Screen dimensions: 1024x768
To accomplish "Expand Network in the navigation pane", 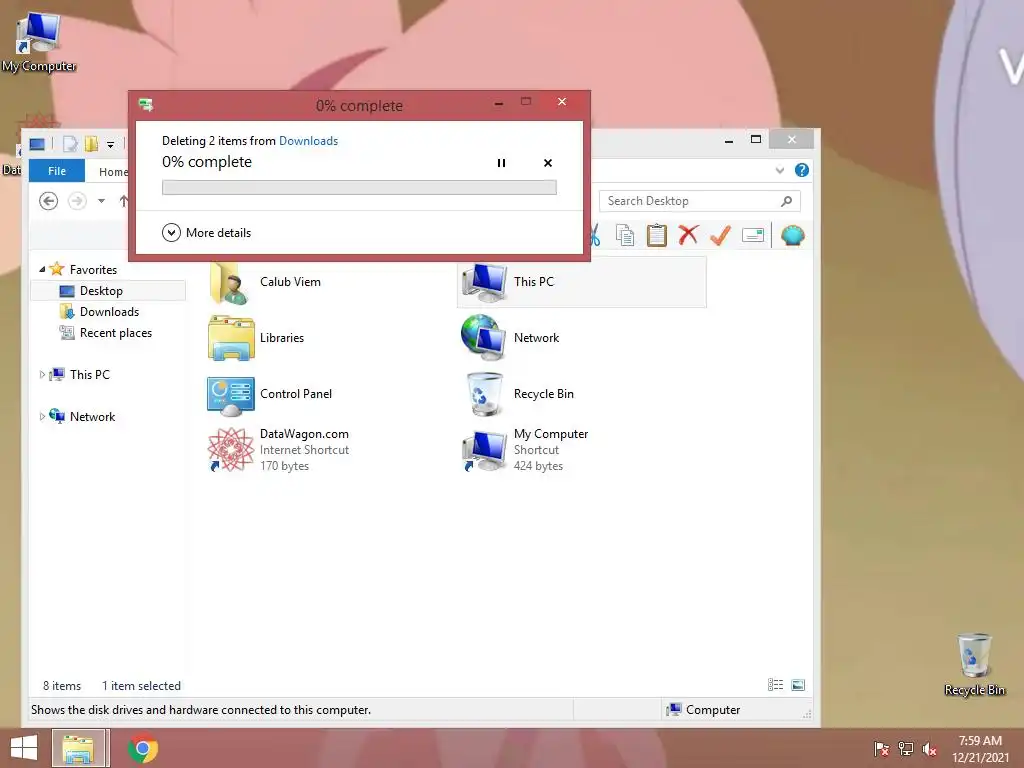I will coord(42,416).
